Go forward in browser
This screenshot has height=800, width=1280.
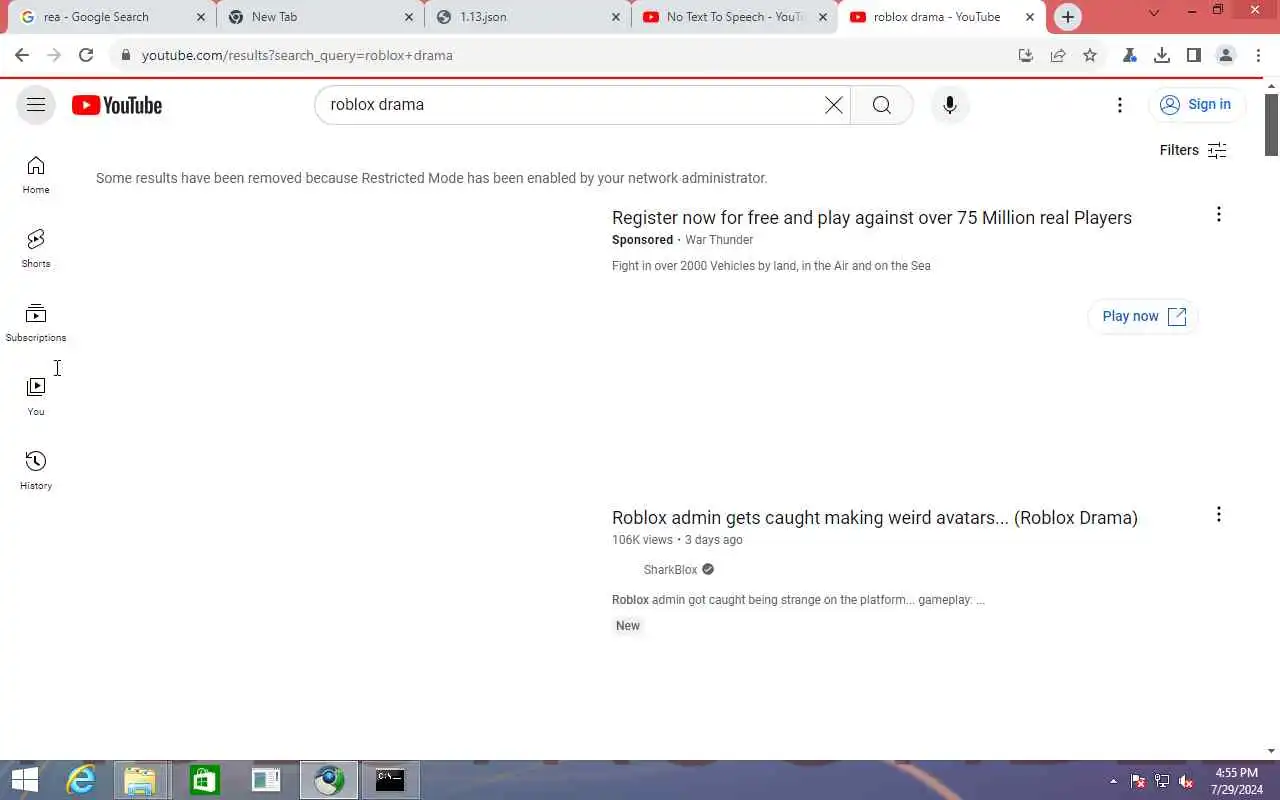tap(54, 55)
